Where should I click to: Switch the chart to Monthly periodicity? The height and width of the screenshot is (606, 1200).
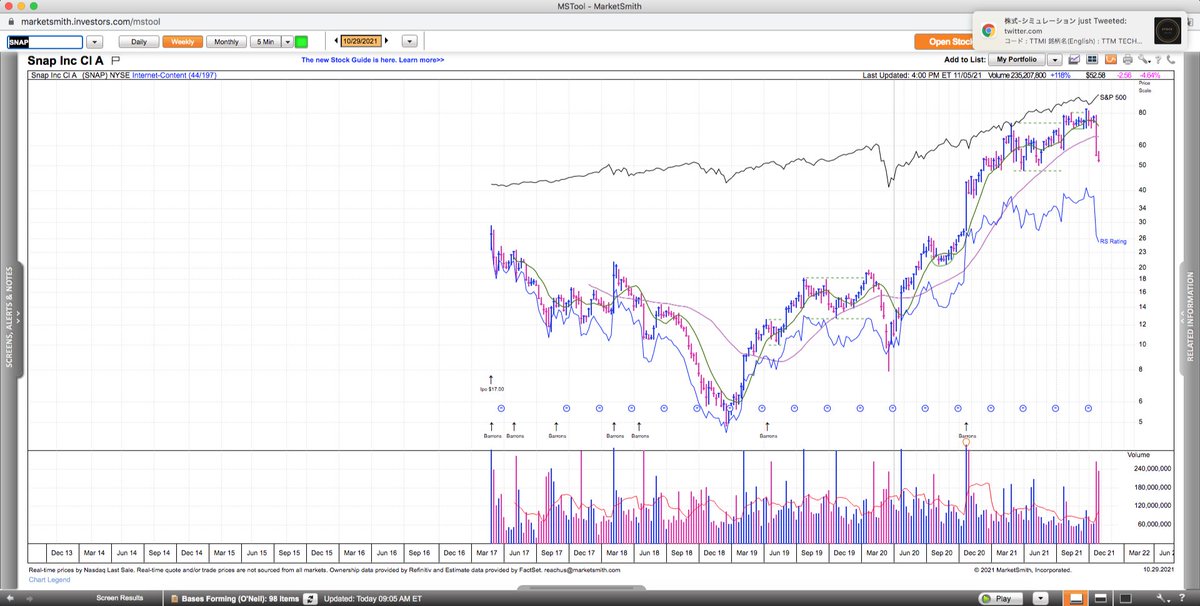[227, 42]
